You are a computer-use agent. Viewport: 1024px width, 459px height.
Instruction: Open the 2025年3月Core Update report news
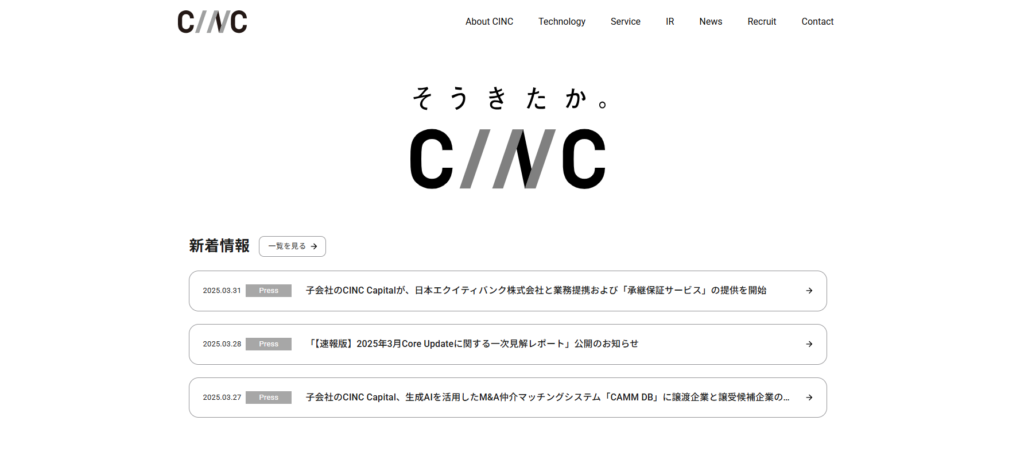[507, 344]
